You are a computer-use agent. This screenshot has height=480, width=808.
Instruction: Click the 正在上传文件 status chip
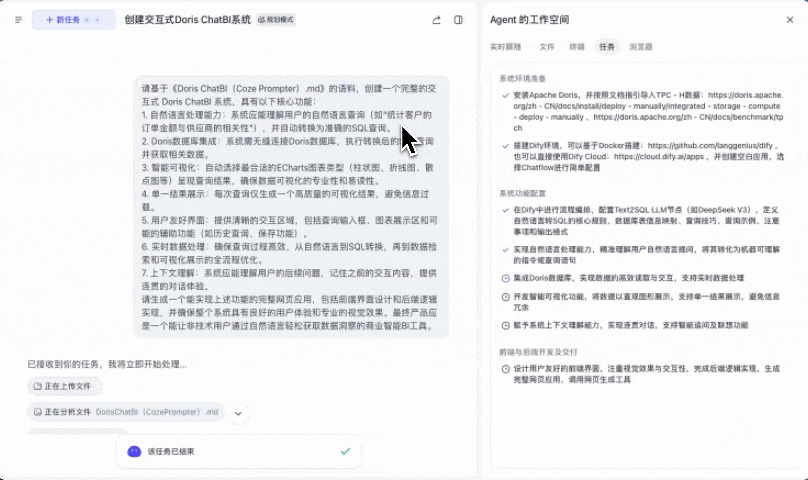[x=64, y=386]
